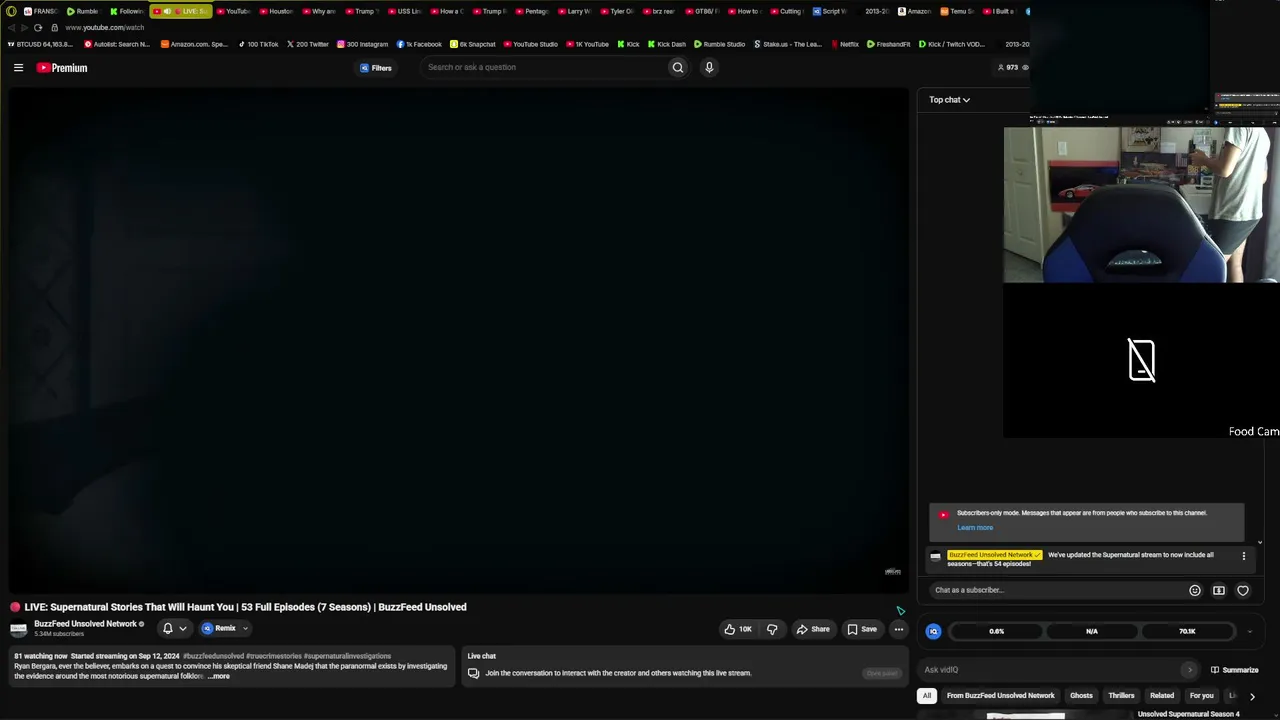1280x720 pixels.
Task: Click the search magnifier button
Action: tap(678, 67)
